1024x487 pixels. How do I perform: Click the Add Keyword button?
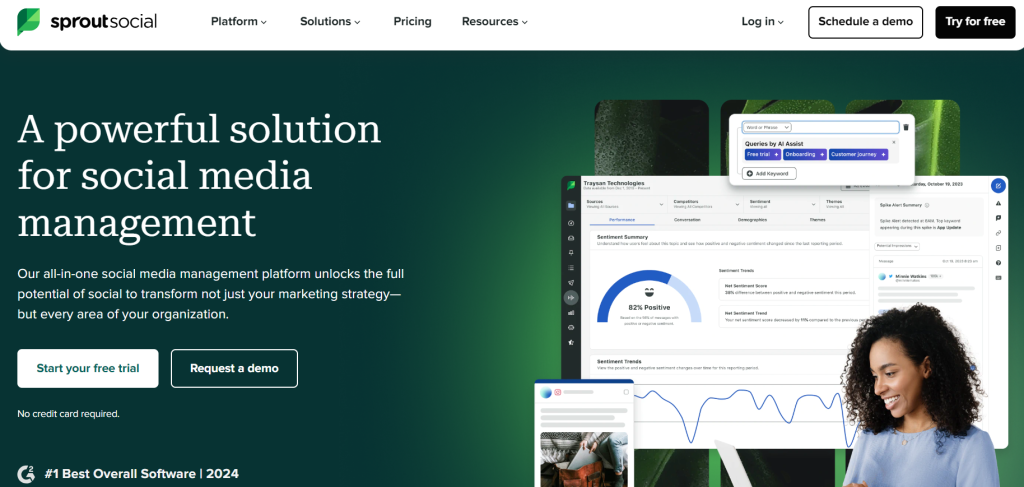coord(769,174)
